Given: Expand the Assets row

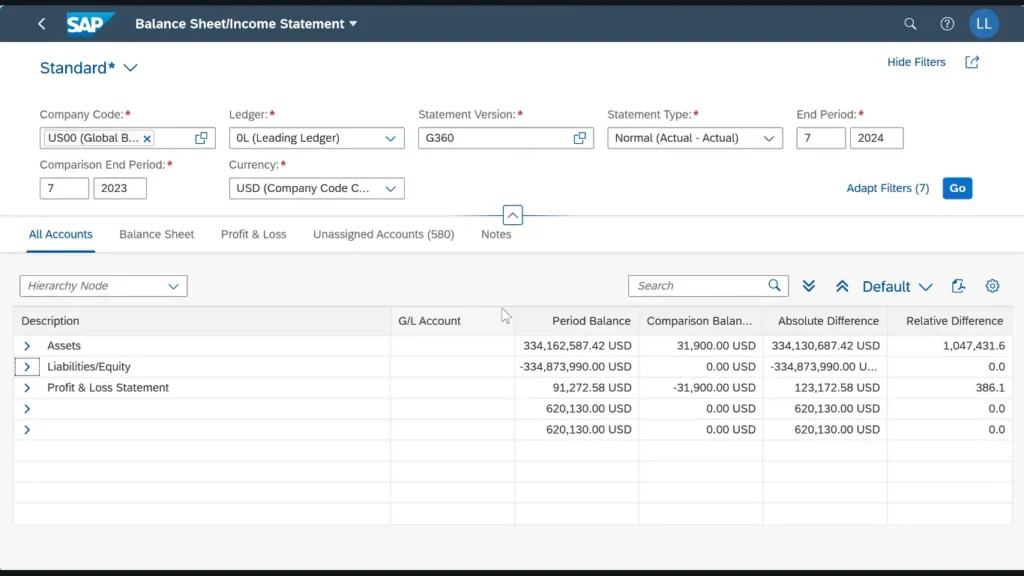Looking at the screenshot, I should 27,345.
